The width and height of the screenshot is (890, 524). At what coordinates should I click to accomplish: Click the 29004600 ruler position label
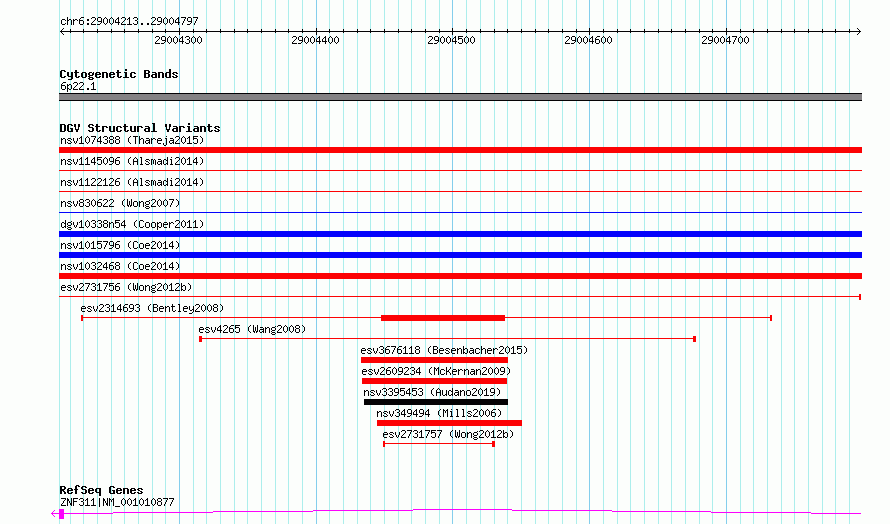[x=588, y=40]
